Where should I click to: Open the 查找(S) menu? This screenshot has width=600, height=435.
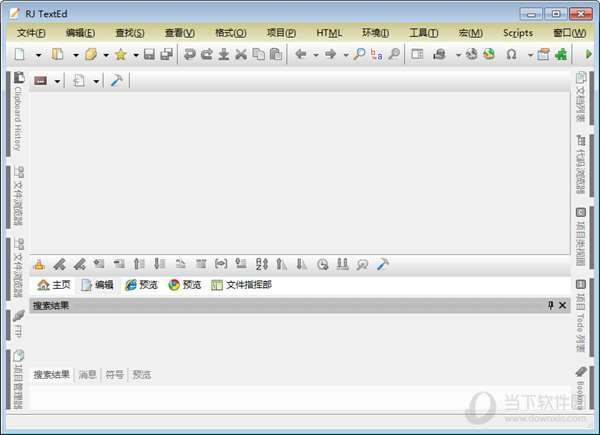tap(130, 33)
